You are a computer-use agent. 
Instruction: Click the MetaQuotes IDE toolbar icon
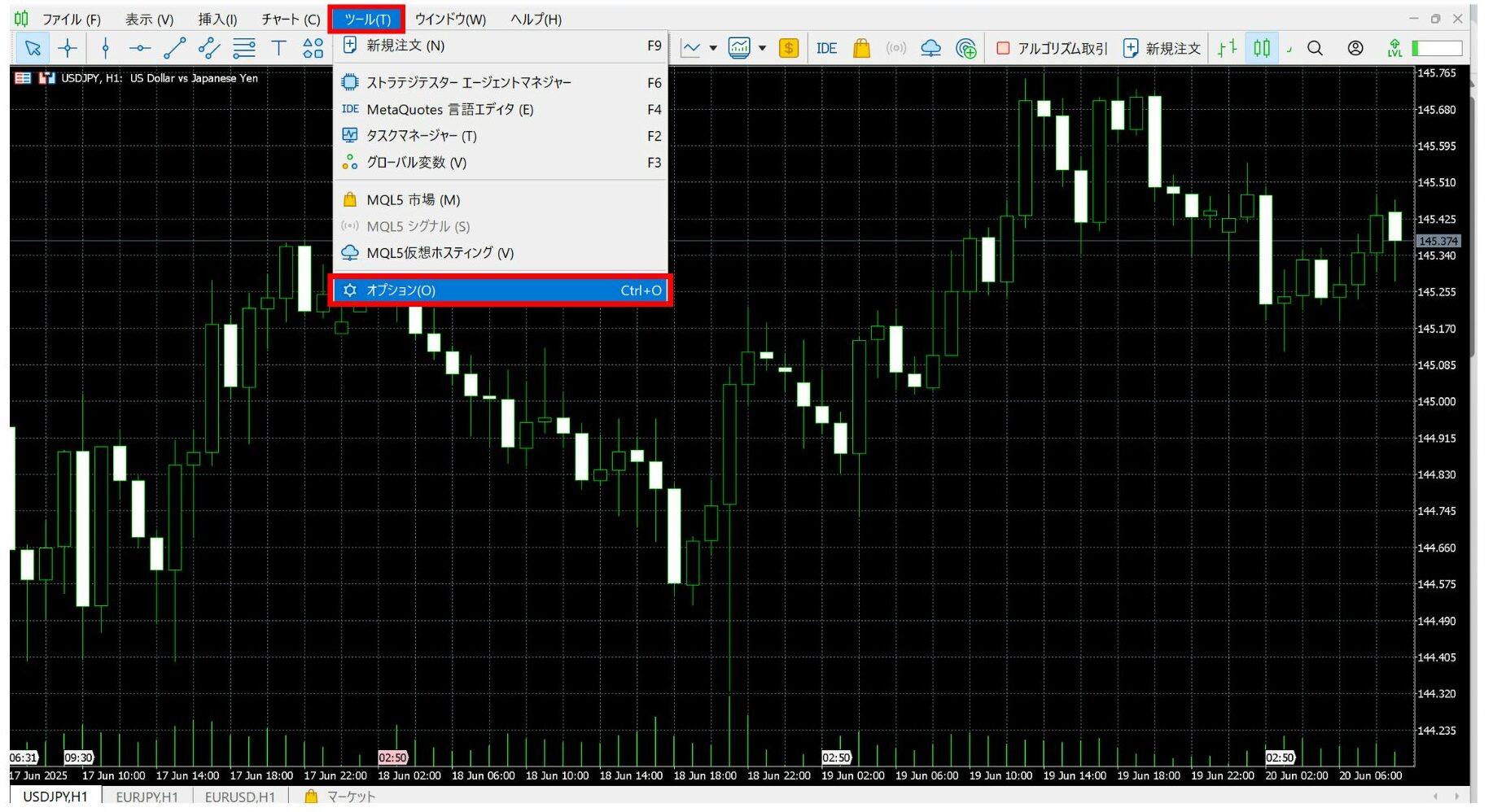(x=826, y=48)
